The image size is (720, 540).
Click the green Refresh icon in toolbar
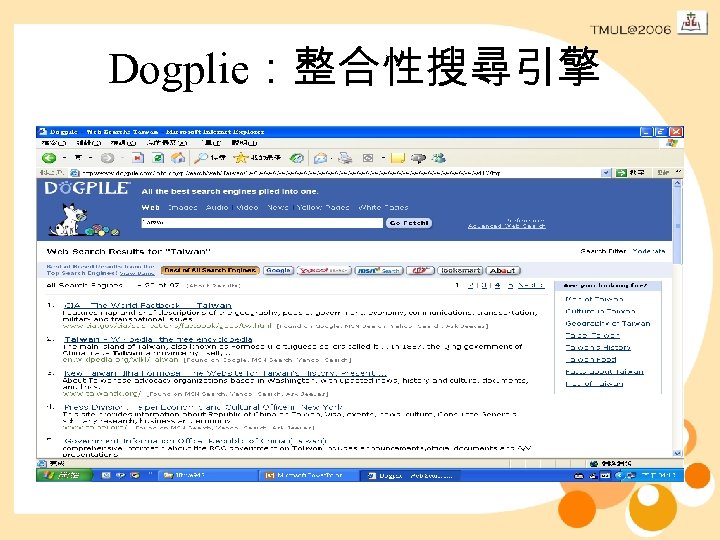point(158,158)
